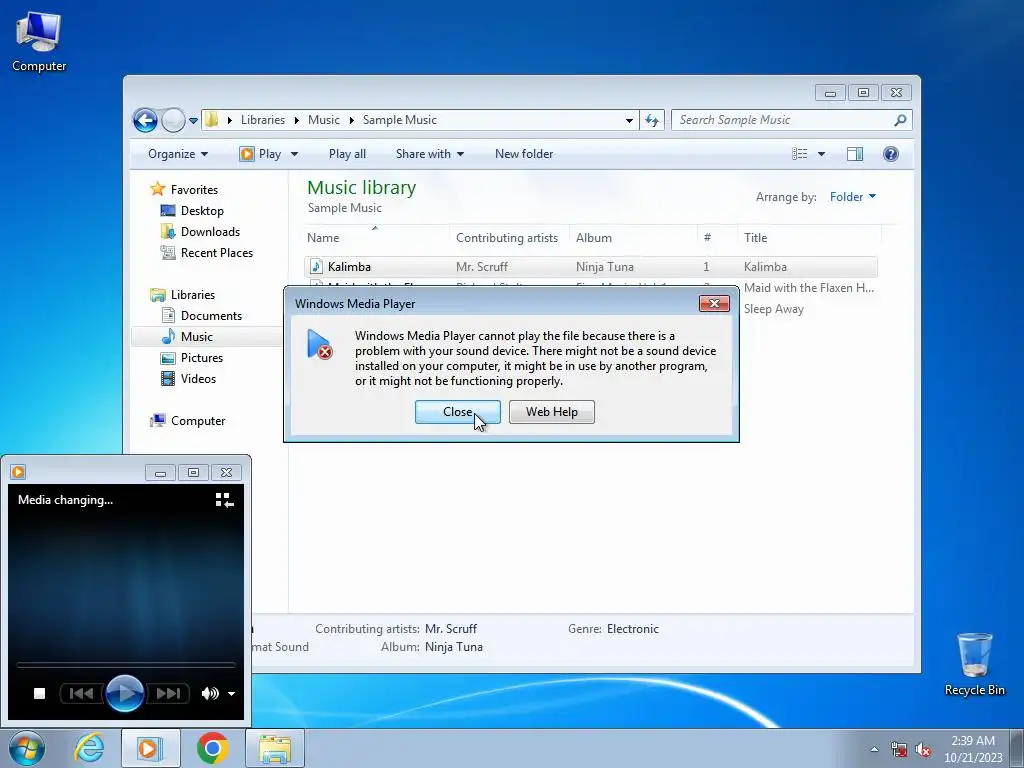The width and height of the screenshot is (1024, 768).
Task: Expand the Play button dropdown arrow
Action: (294, 155)
